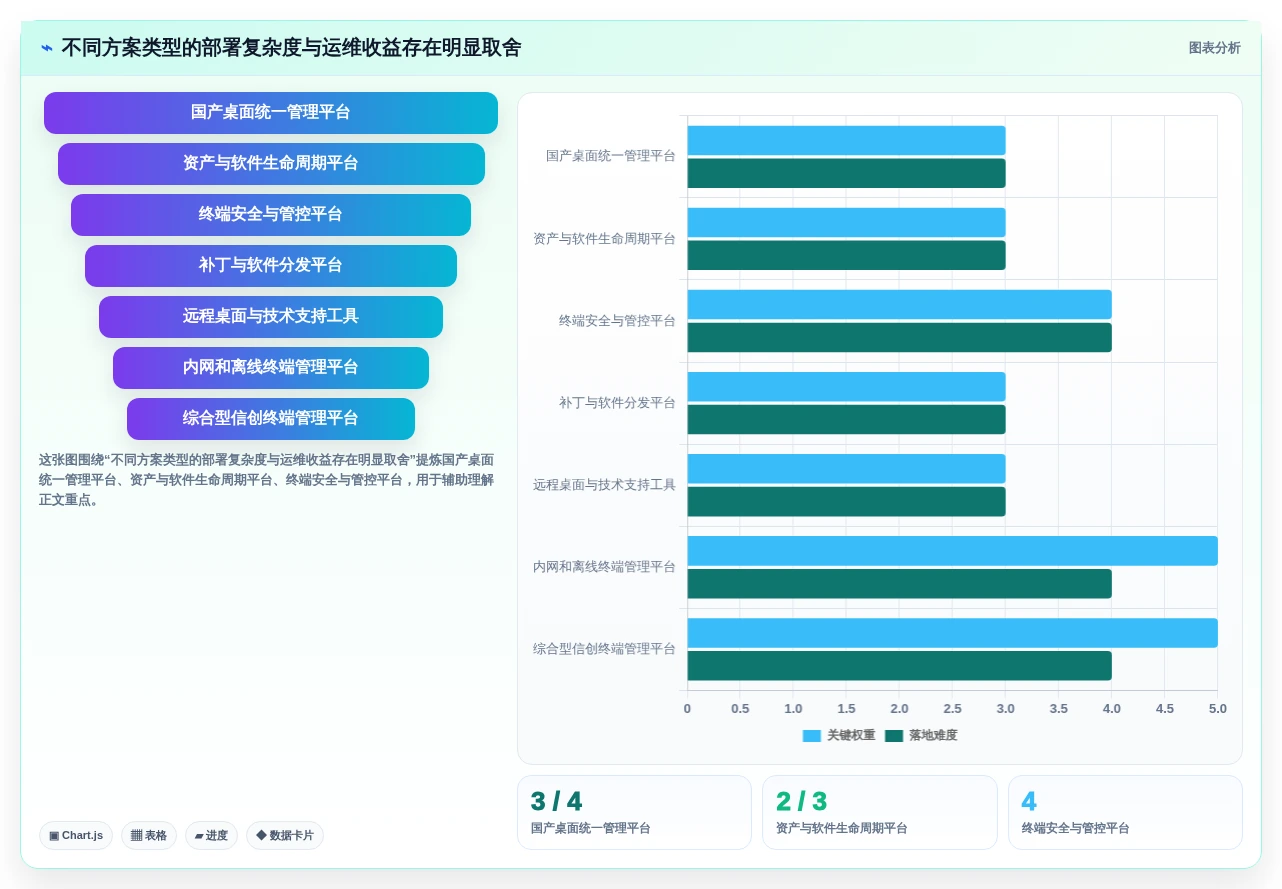This screenshot has height=889, width=1282.
Task: Select the 国产桌面统一管理平台 funnel bar
Action: click(x=271, y=113)
